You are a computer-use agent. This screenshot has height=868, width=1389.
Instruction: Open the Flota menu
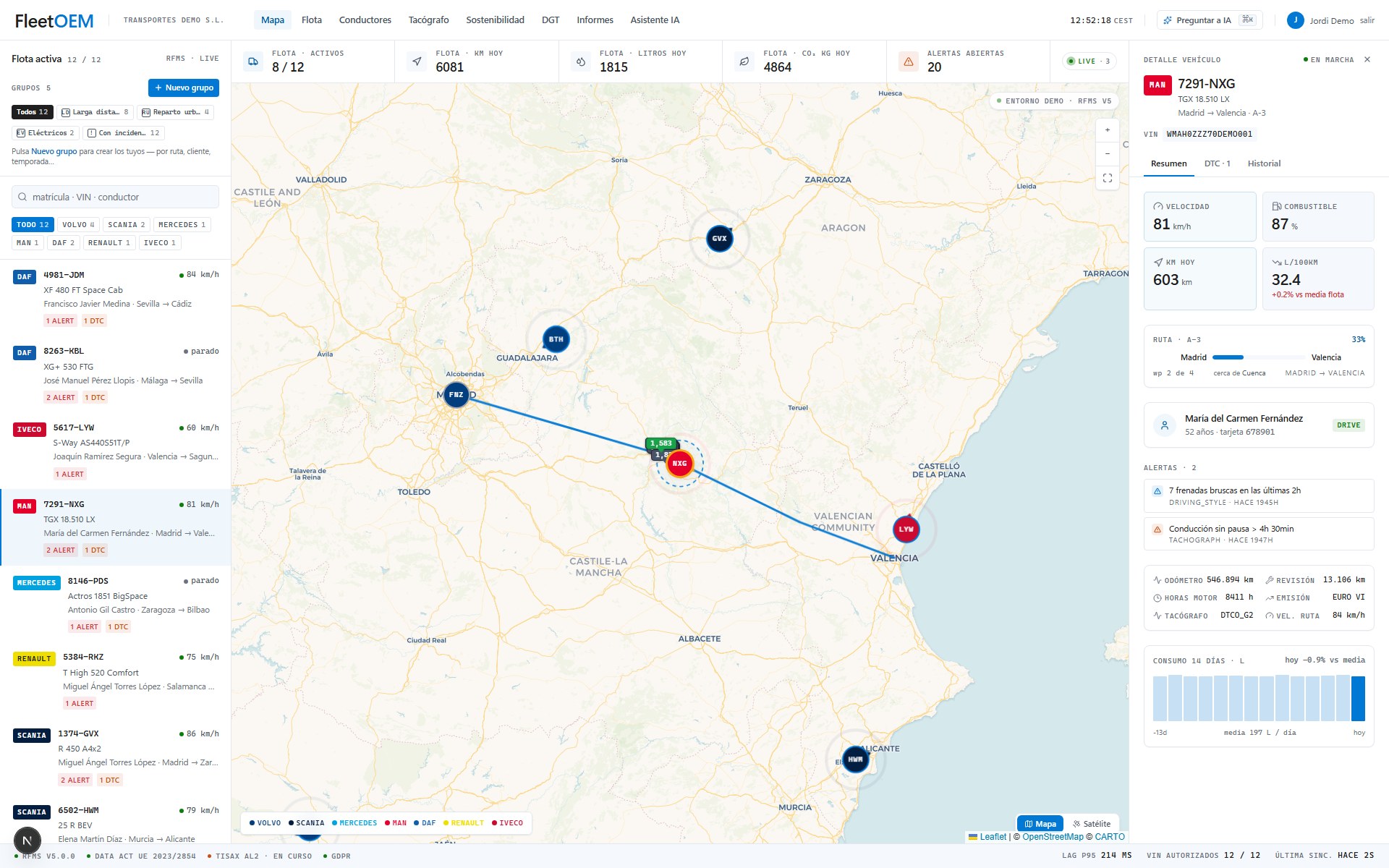(x=312, y=20)
